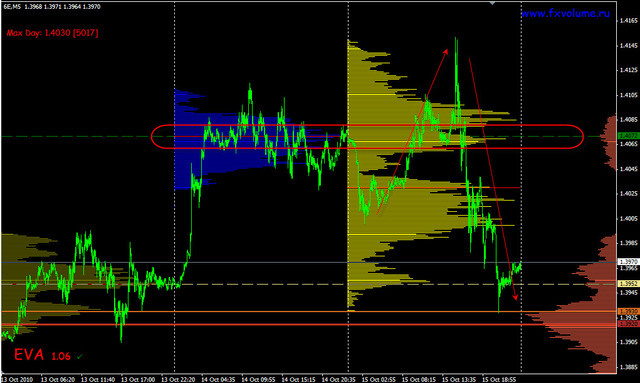Viewport: 640px width, 383px height.
Task: Click the white 1.3970 current price tag
Action: click(628, 262)
